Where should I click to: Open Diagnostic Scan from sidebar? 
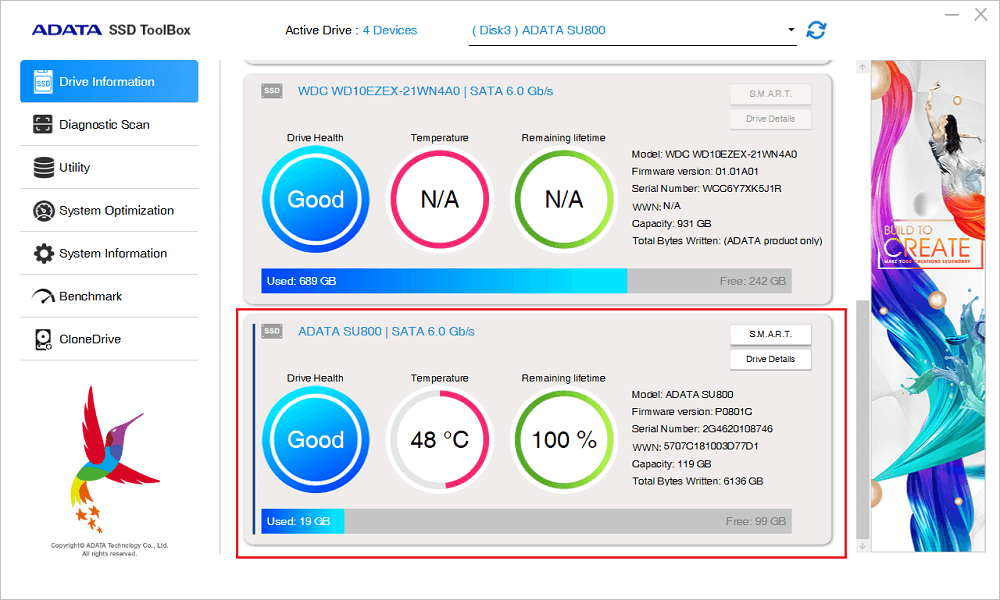(109, 124)
